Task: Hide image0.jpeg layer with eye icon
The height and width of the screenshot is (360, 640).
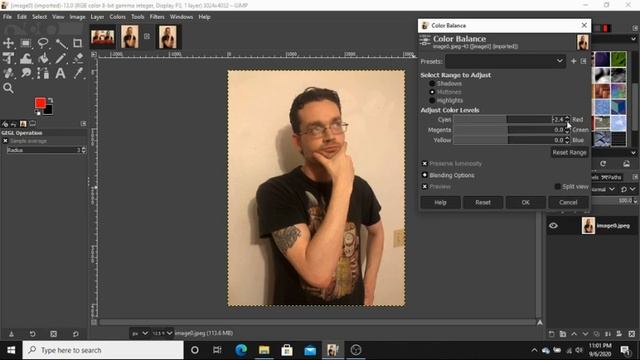Action: [553, 225]
